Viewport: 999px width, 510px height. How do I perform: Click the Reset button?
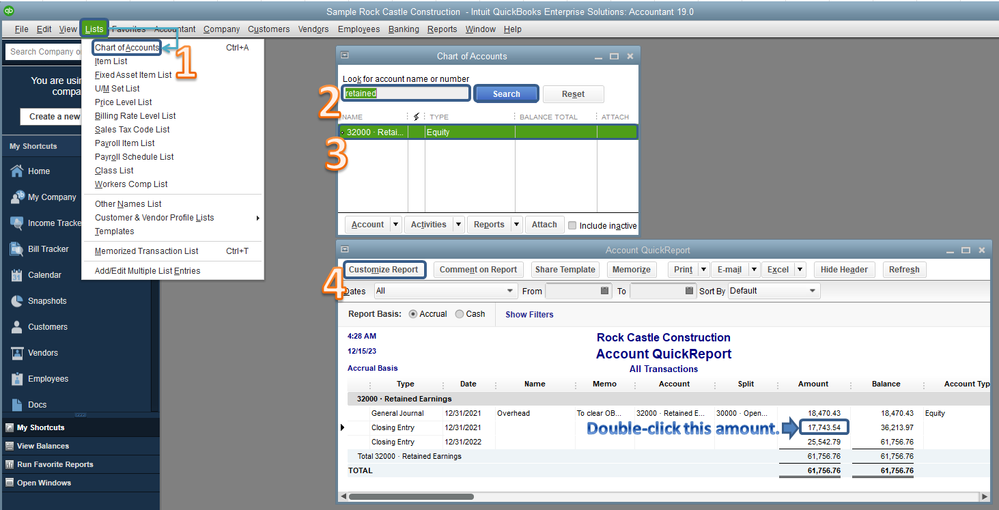(x=573, y=94)
